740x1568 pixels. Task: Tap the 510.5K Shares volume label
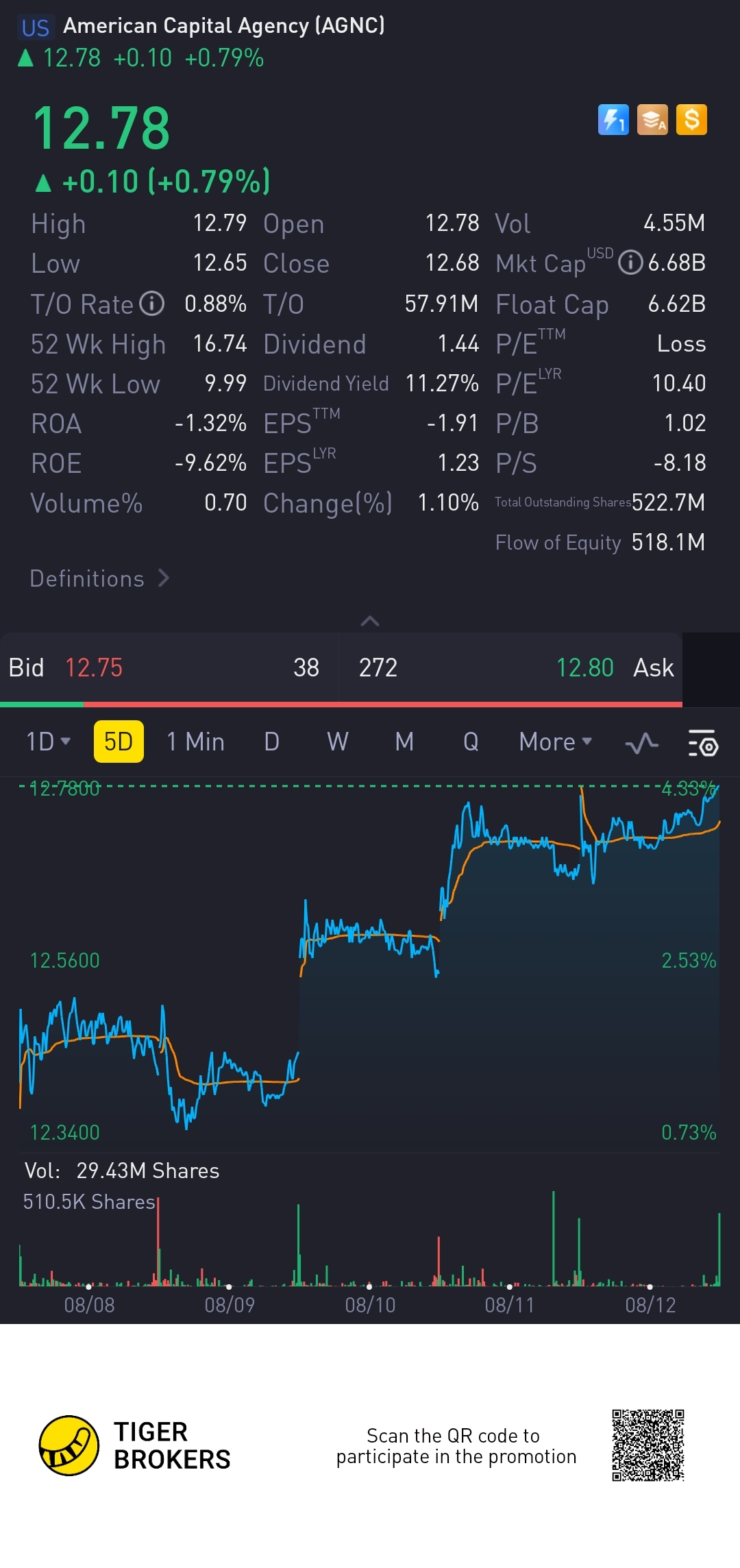click(x=89, y=1202)
